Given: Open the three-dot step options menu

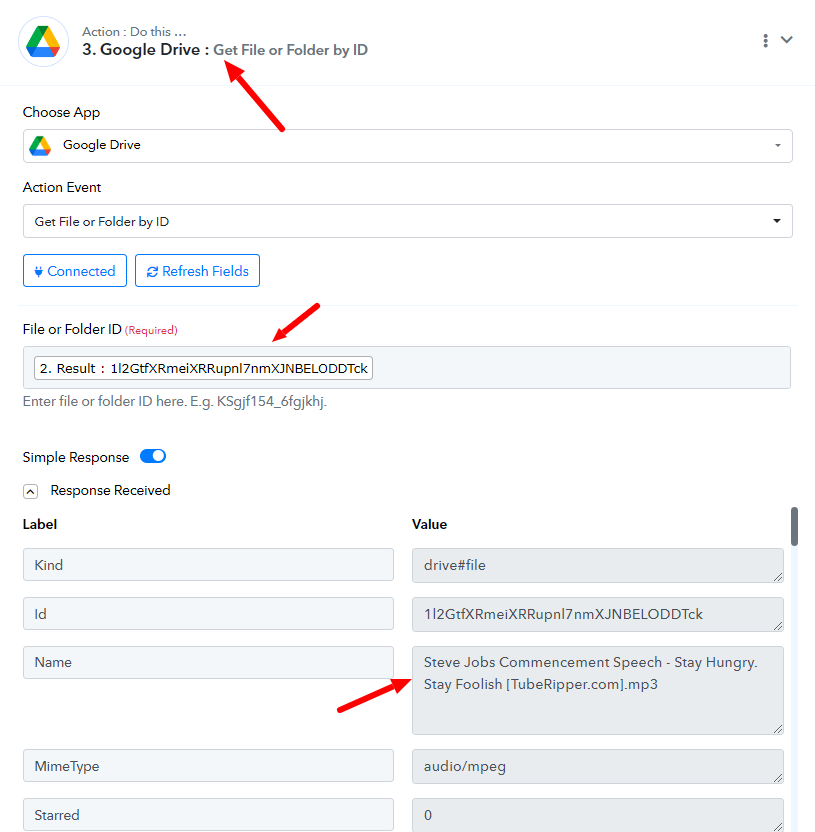Looking at the screenshot, I should point(765,41).
